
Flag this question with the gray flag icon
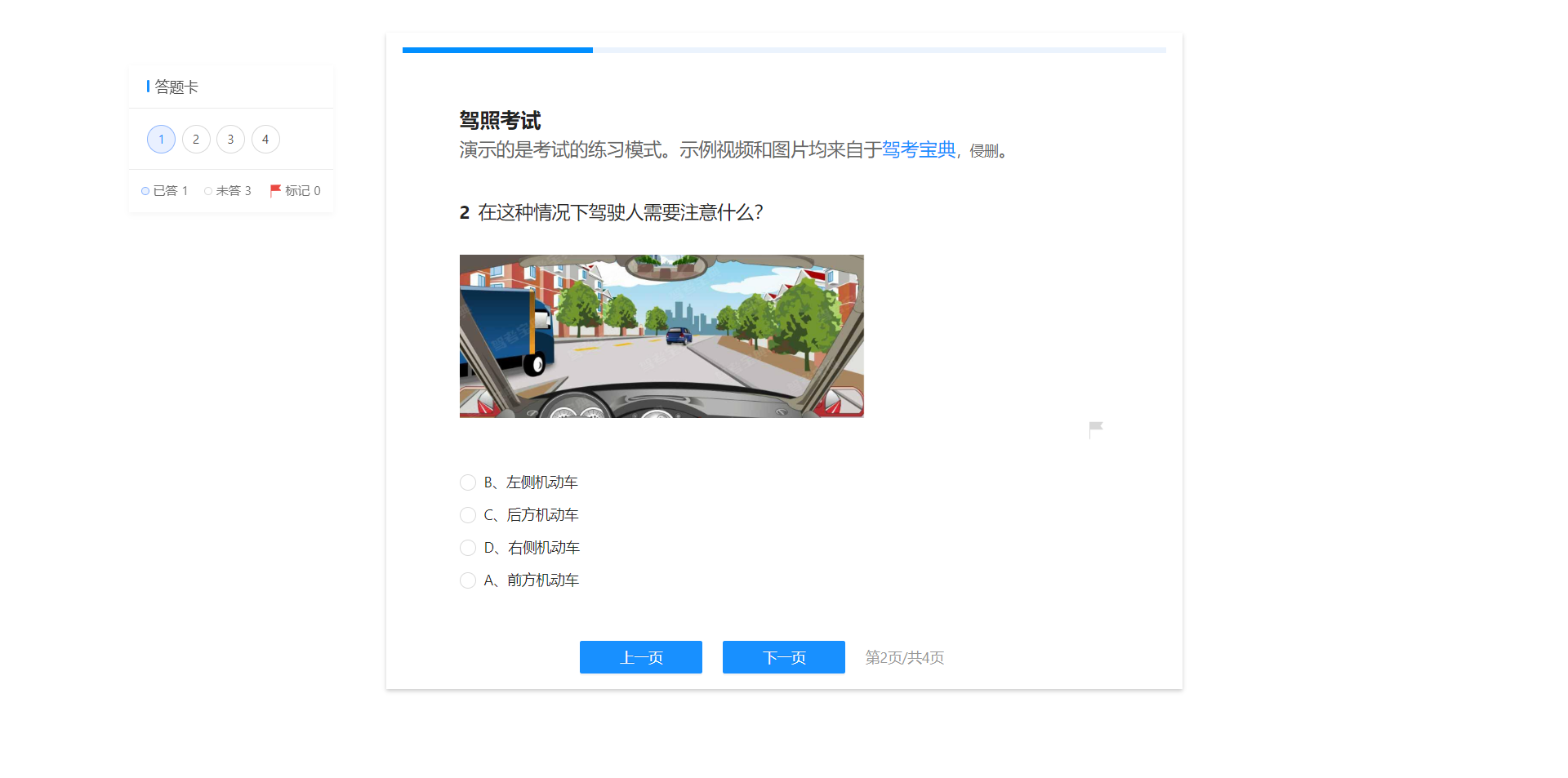click(x=1095, y=429)
